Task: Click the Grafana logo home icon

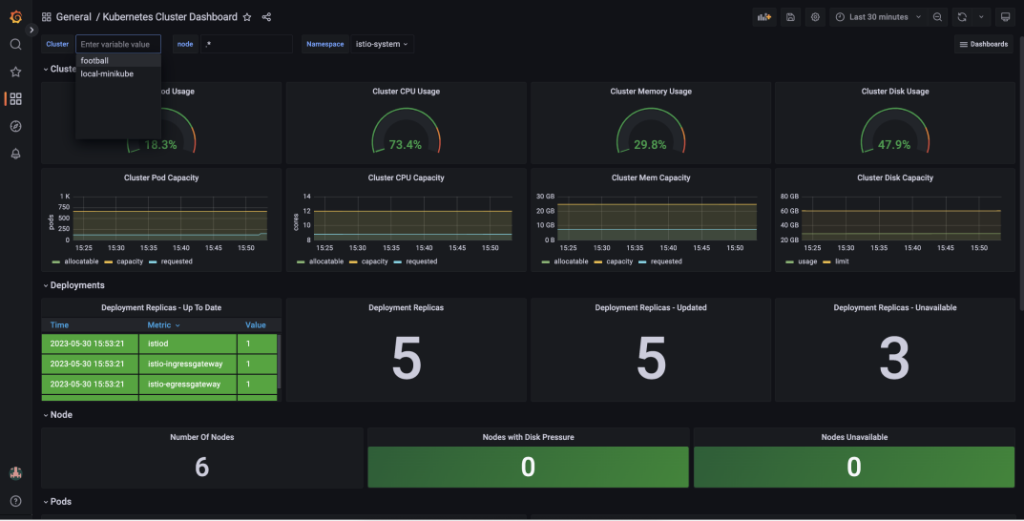Action: [15, 16]
